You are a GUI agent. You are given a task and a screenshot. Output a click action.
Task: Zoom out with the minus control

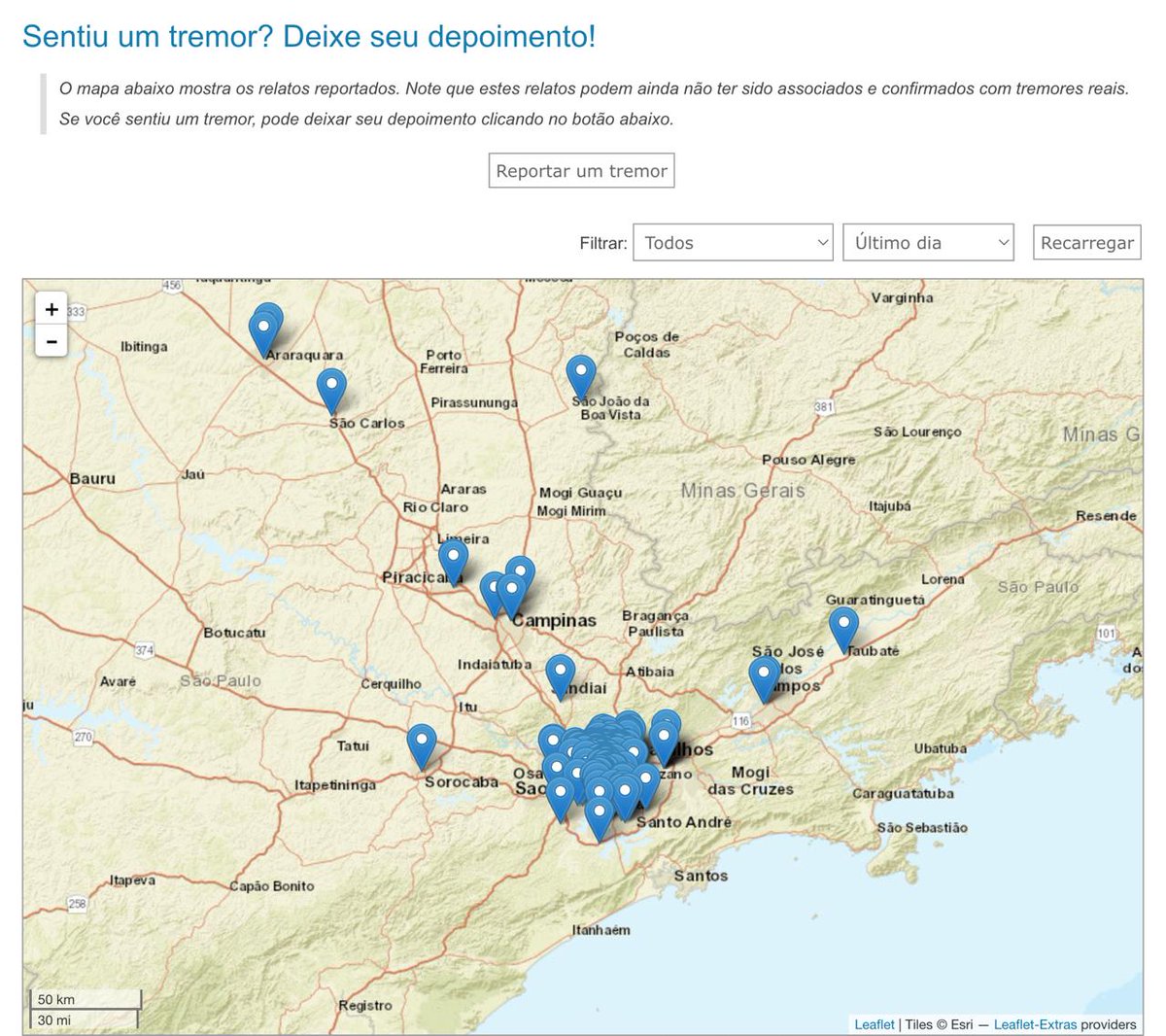51,341
